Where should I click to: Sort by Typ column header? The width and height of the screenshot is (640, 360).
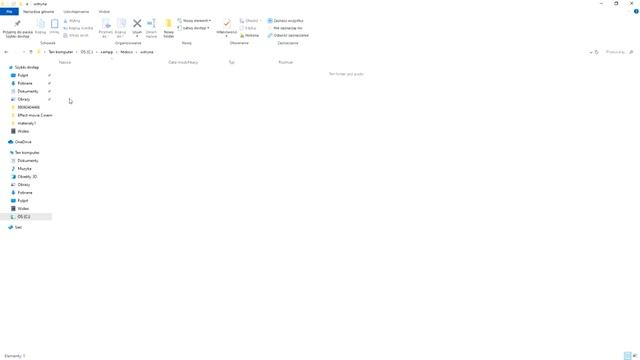pyautogui.click(x=231, y=62)
